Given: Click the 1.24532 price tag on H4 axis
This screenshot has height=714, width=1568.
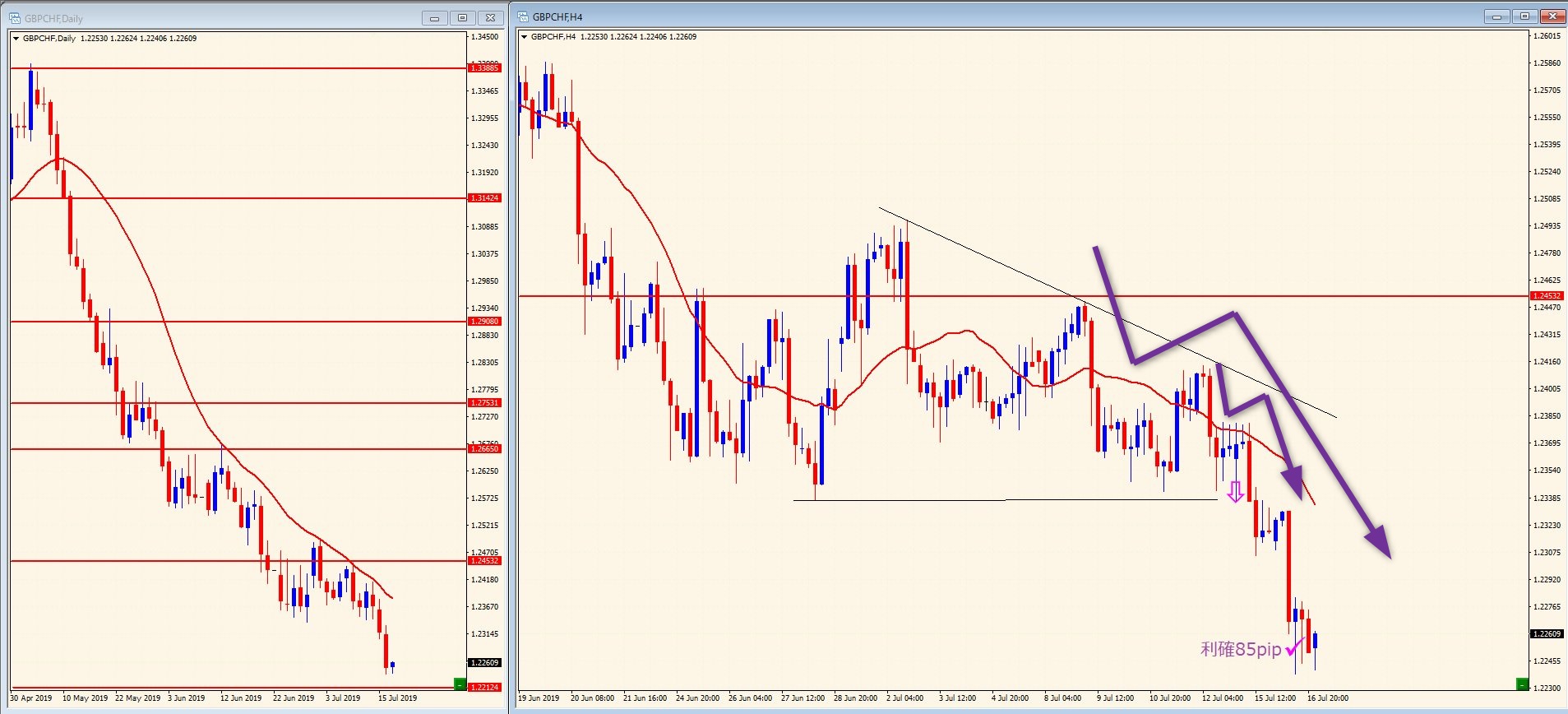Looking at the screenshot, I should (x=1546, y=296).
